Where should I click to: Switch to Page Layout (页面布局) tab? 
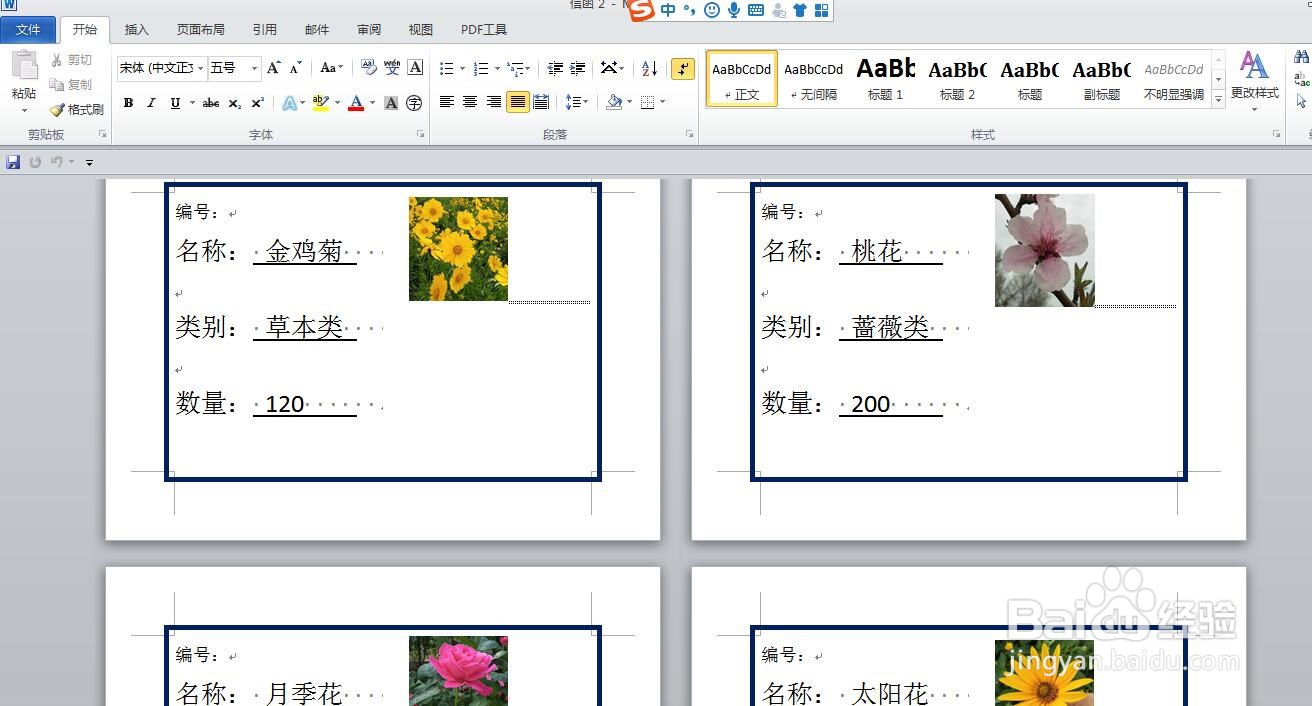(x=201, y=30)
